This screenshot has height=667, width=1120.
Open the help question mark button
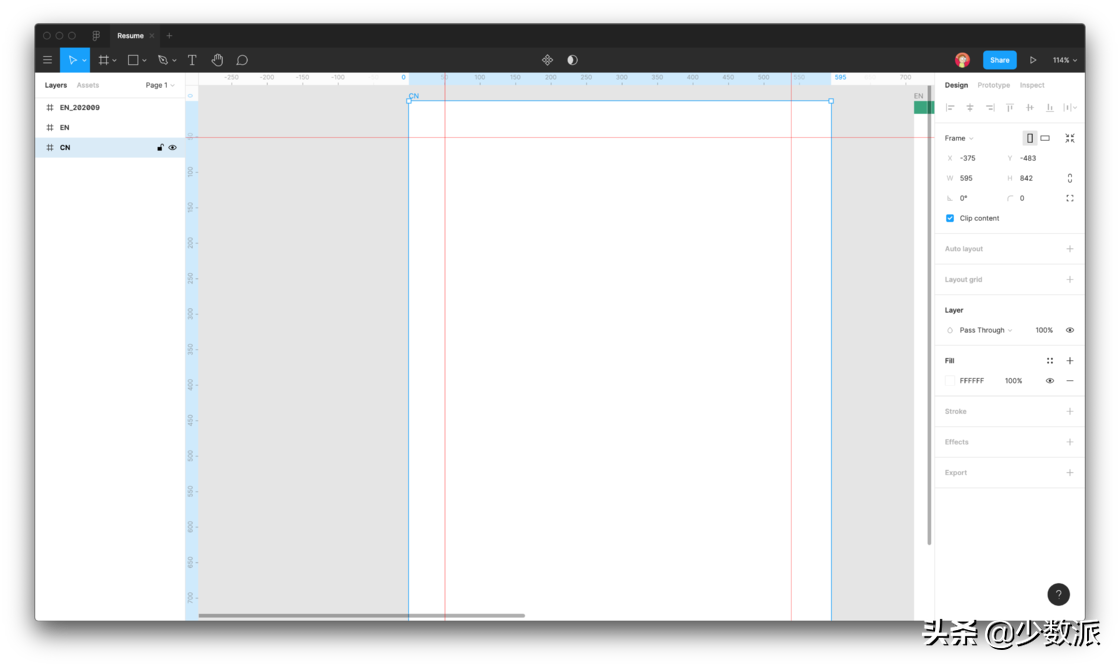(1059, 594)
